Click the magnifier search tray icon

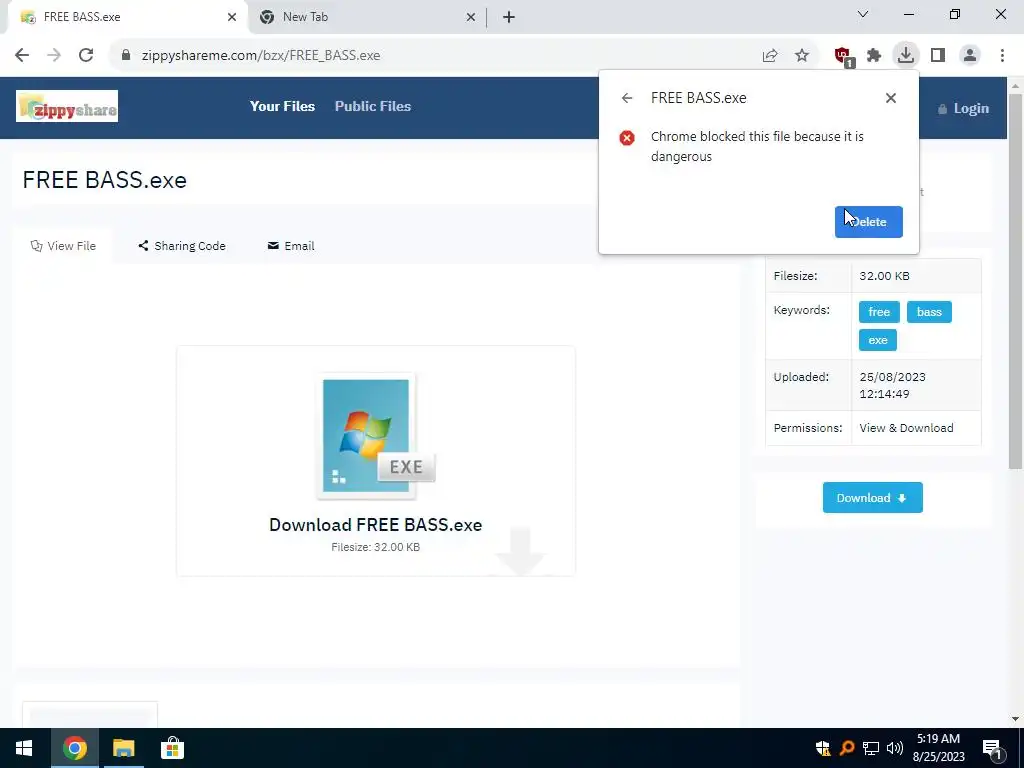tap(847, 748)
